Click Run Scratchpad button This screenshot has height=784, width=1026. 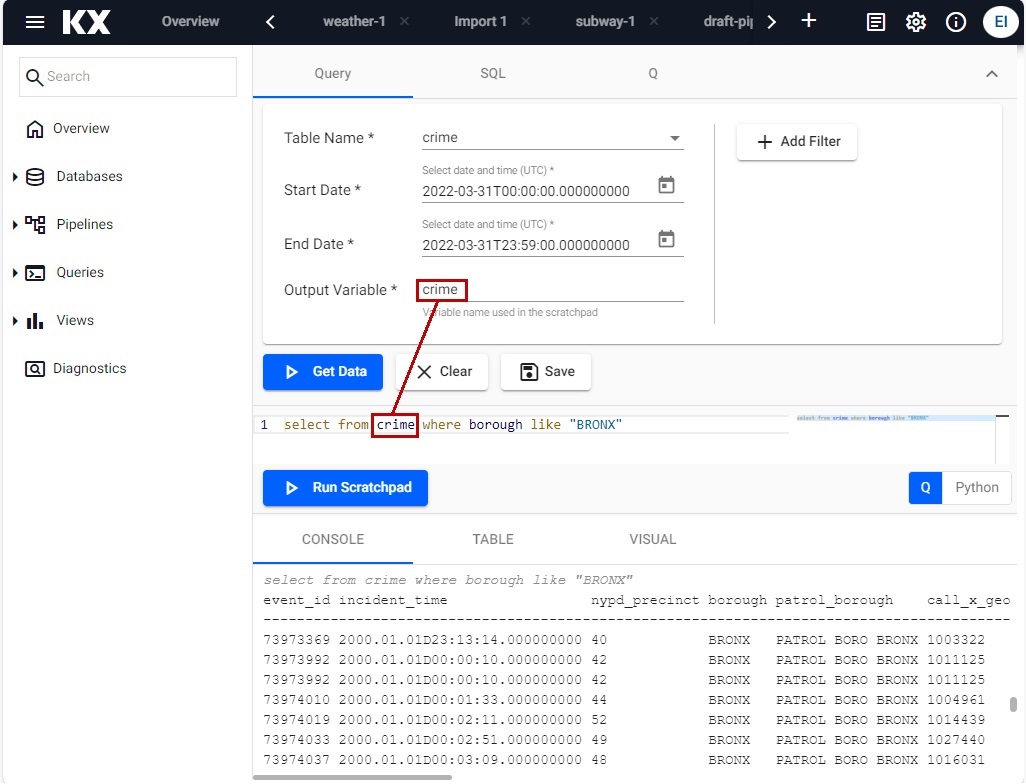345,488
